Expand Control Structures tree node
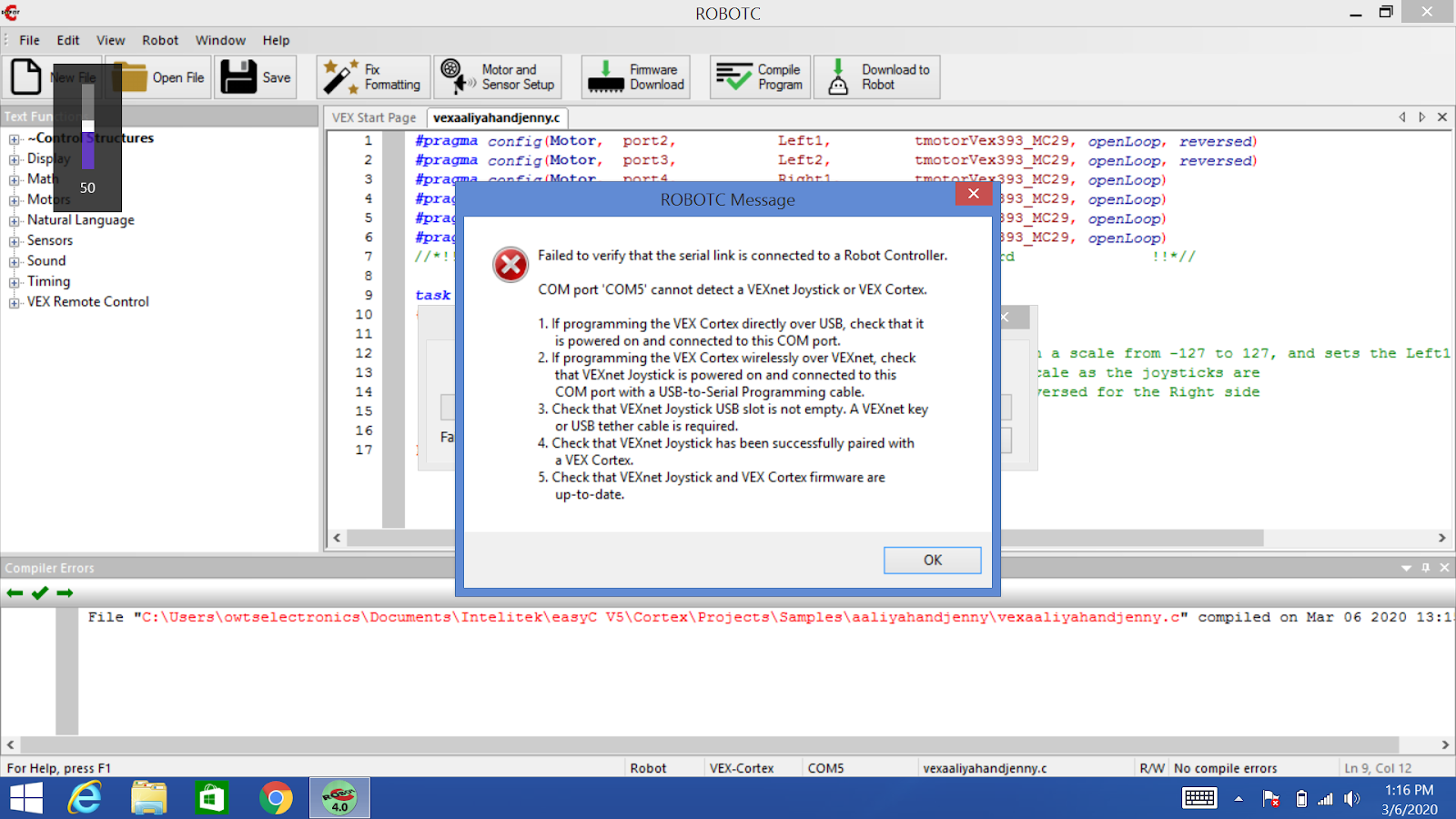This screenshot has height=819, width=1456. [15, 139]
